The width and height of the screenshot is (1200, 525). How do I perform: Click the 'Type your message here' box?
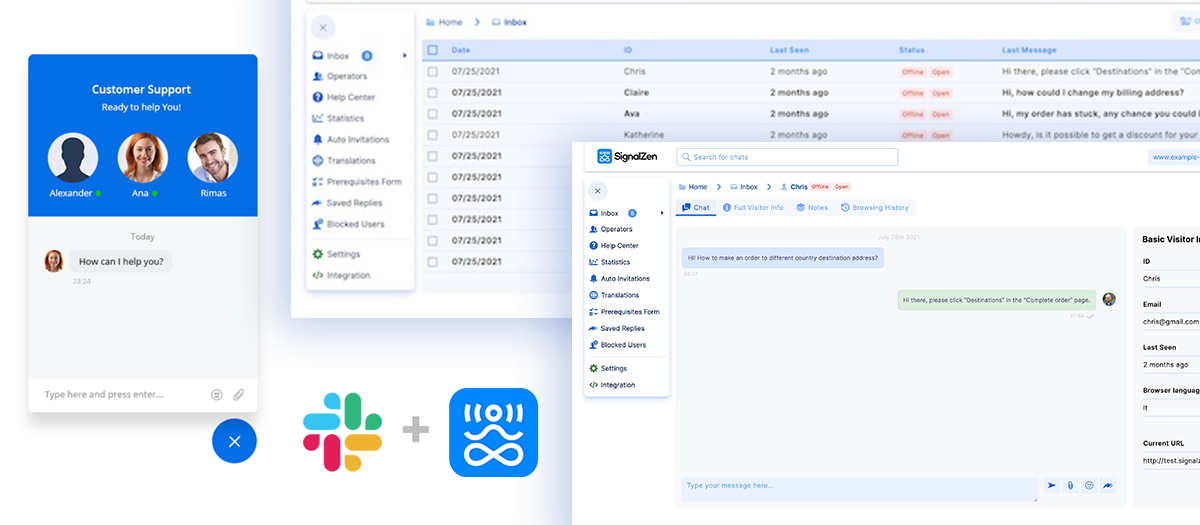(x=858, y=486)
